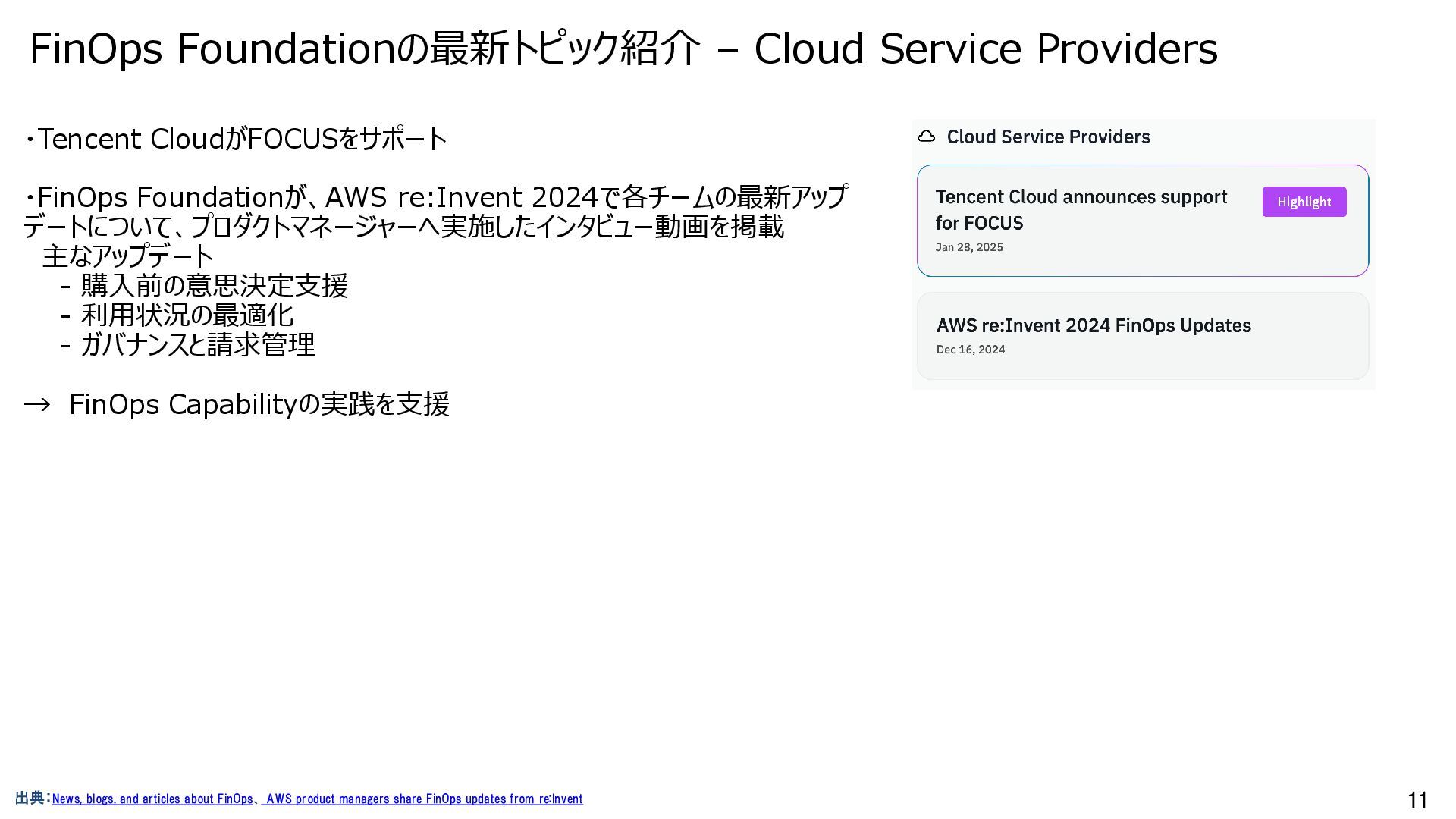The image size is (1456, 819).
Task: Click the page number 11
Action: tap(1417, 800)
